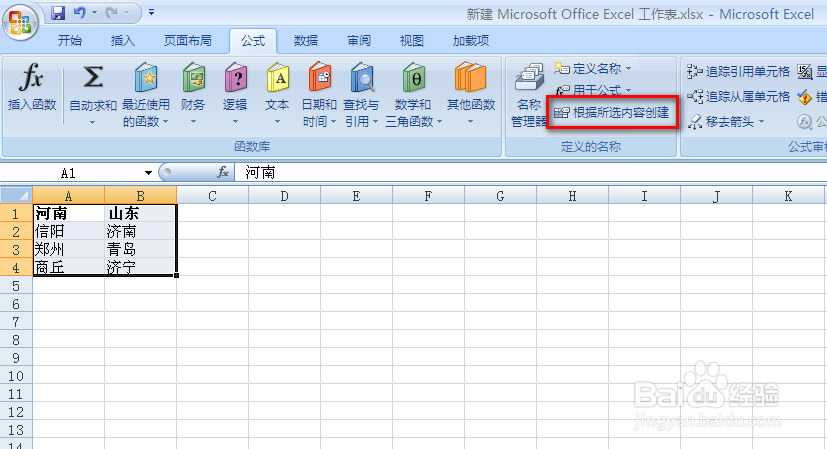Image resolution: width=827 pixels, height=449 pixels.
Task: Click 移去箭头 button
Action: click(x=726, y=122)
